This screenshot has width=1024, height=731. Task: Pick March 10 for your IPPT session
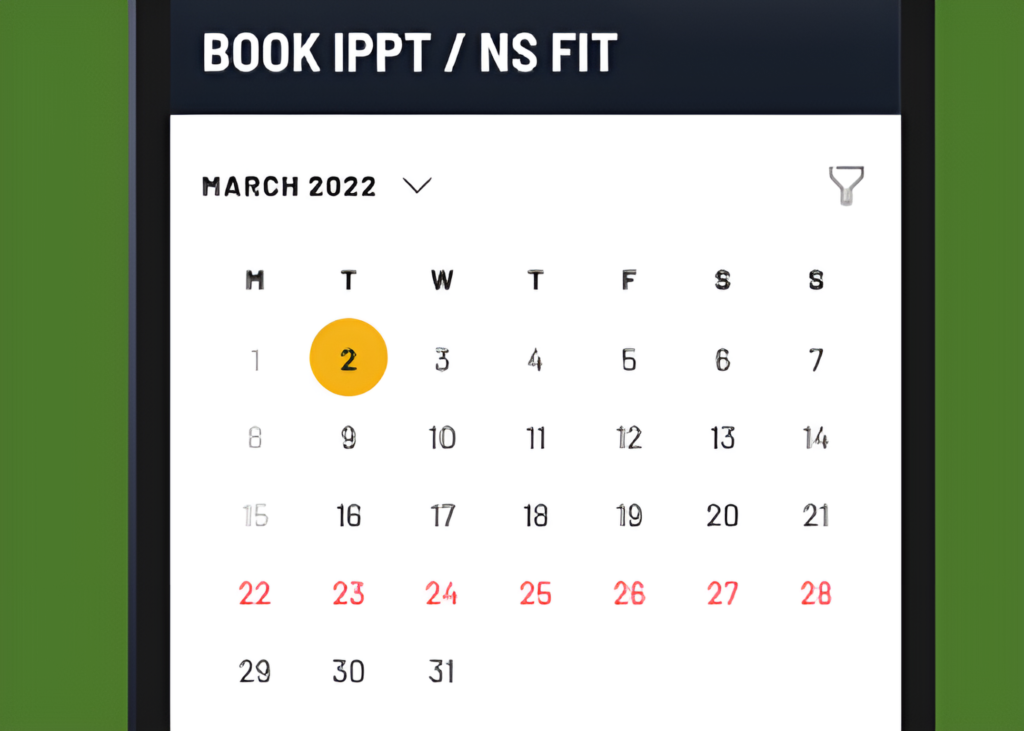441,437
